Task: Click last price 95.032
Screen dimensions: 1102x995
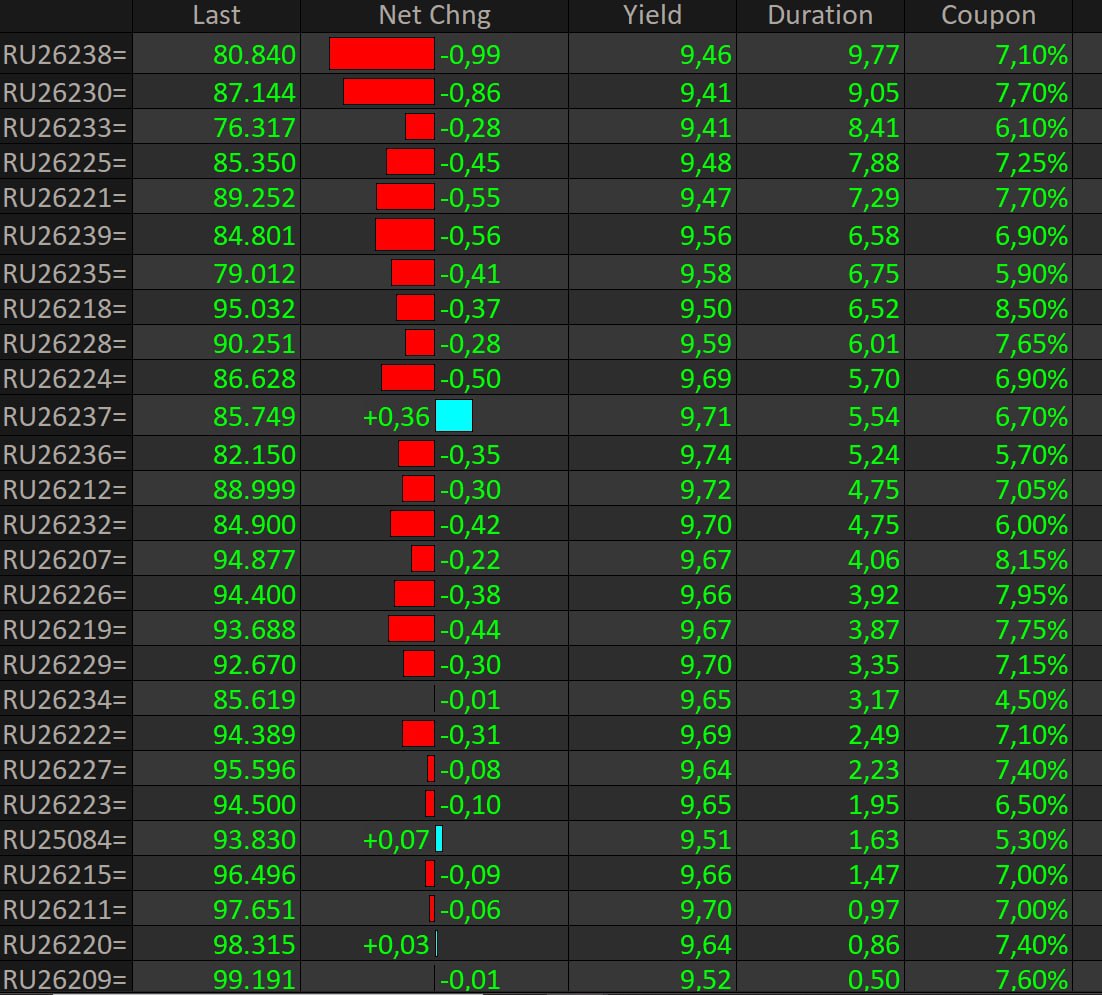Action: click(x=254, y=309)
